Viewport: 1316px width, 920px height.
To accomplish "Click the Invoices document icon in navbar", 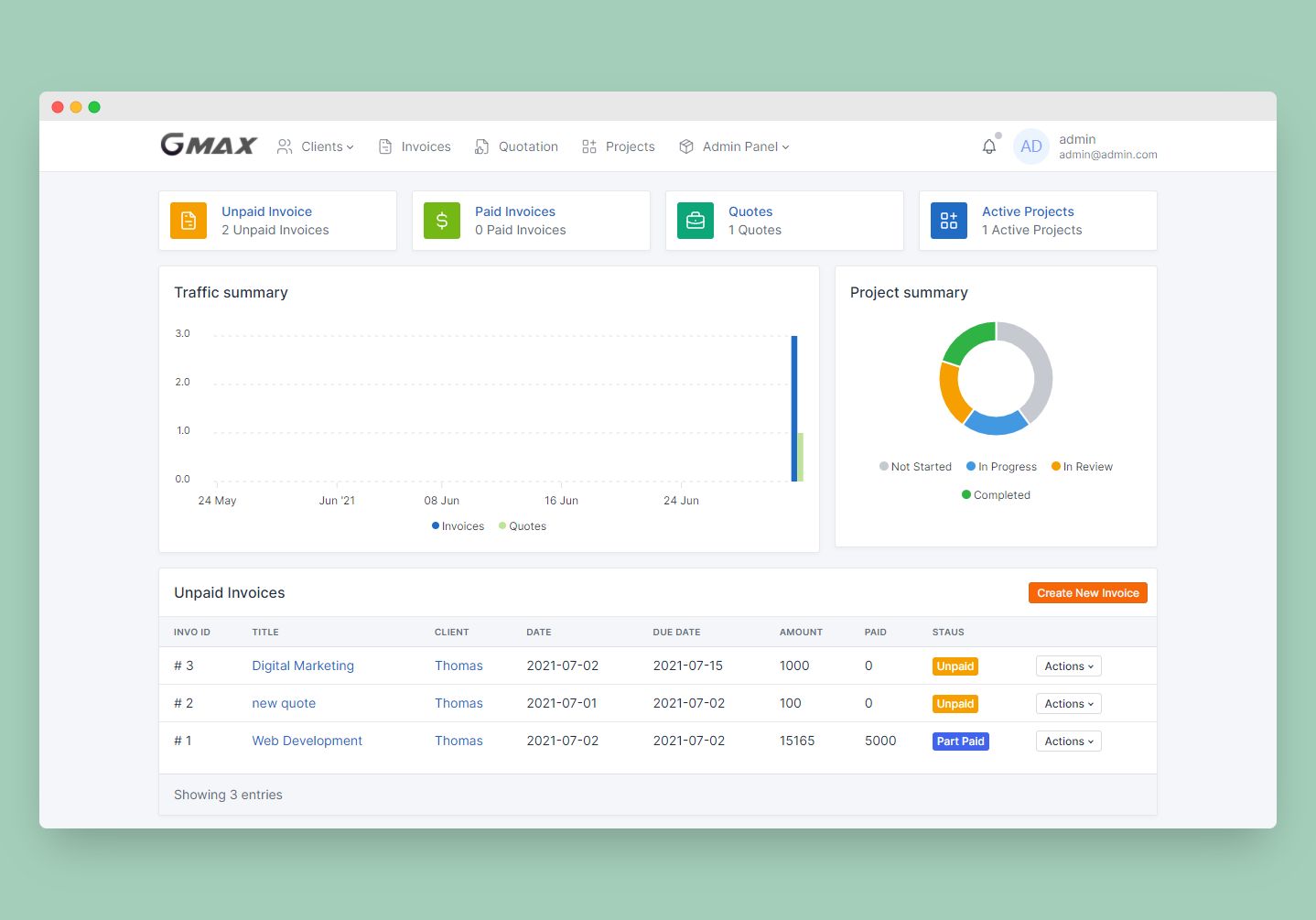I will pos(385,146).
